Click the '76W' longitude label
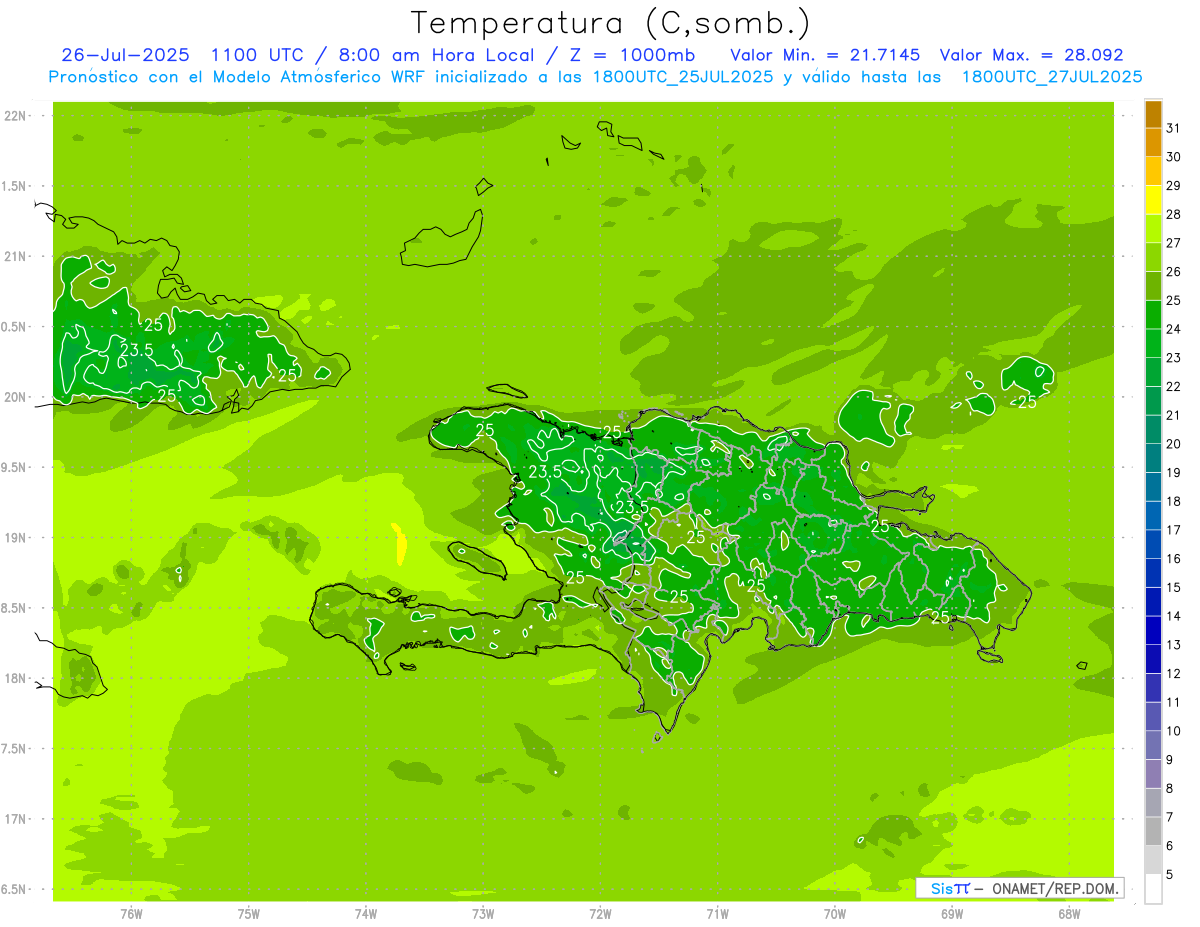The height and width of the screenshot is (927, 1200). pyautogui.click(x=131, y=913)
